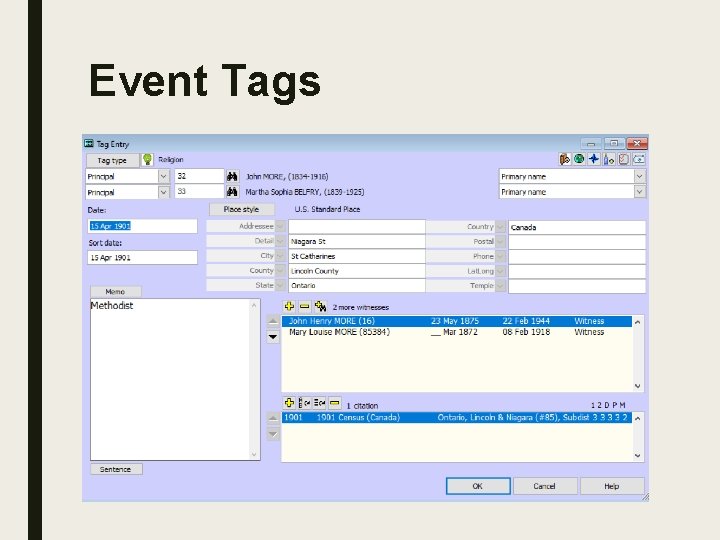Viewport: 720px width, 540px height.
Task: Click witness list scrollbar down arrow
Action: pyautogui.click(x=637, y=386)
